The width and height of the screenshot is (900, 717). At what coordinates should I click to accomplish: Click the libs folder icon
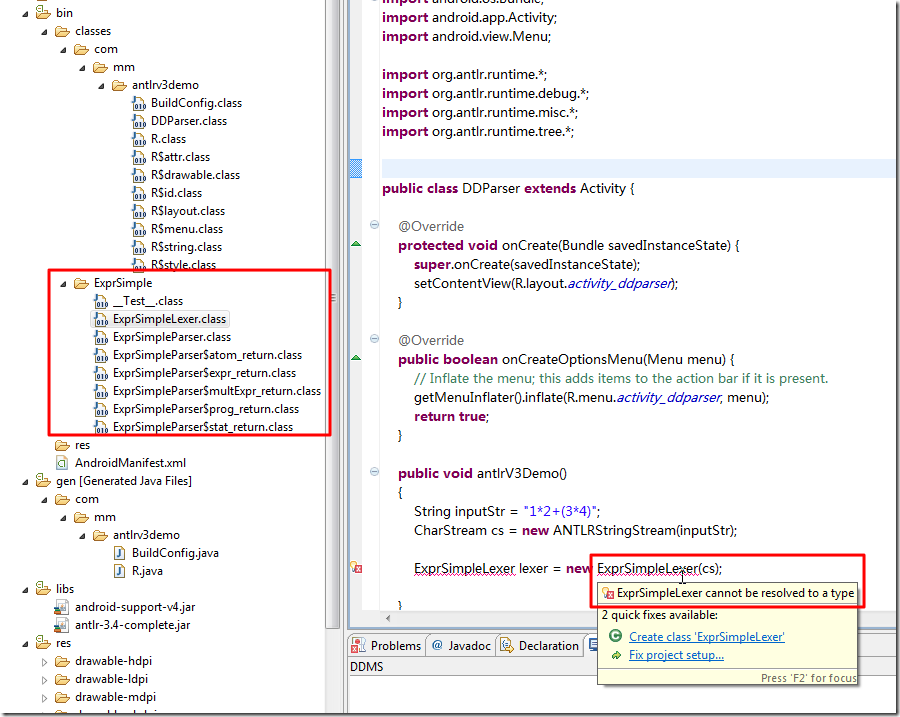(43, 588)
